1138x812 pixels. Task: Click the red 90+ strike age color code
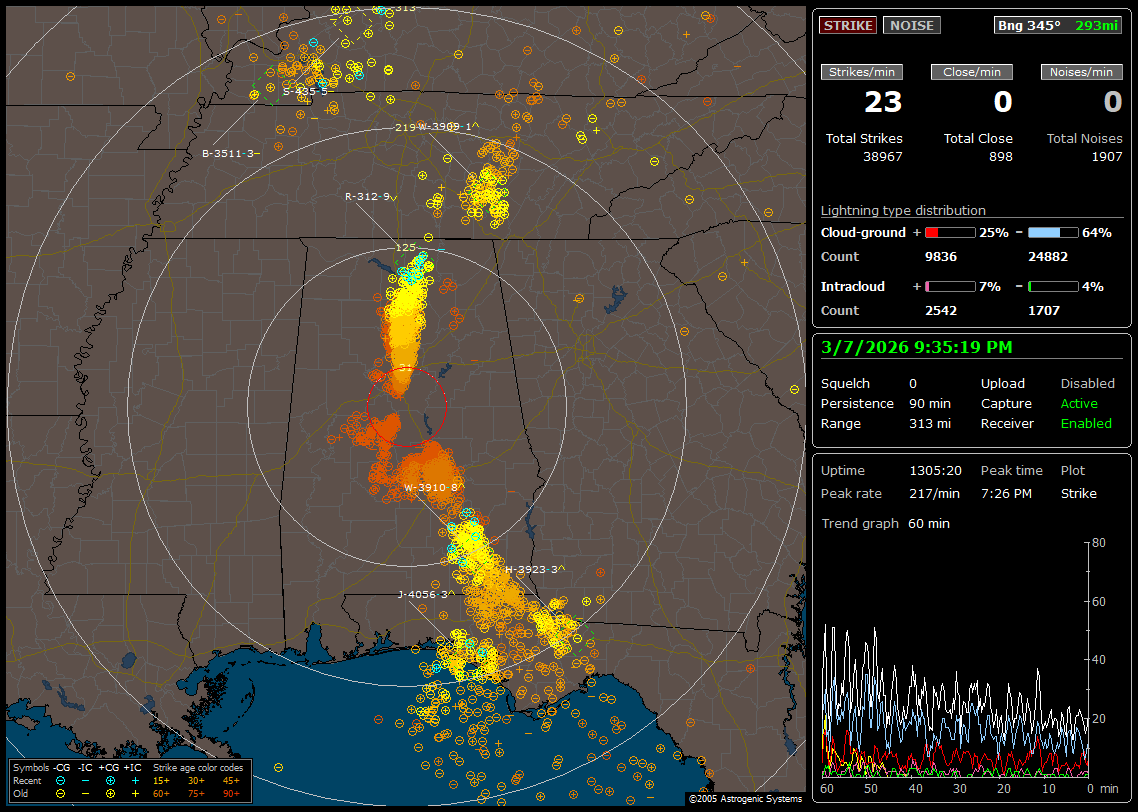pos(231,791)
